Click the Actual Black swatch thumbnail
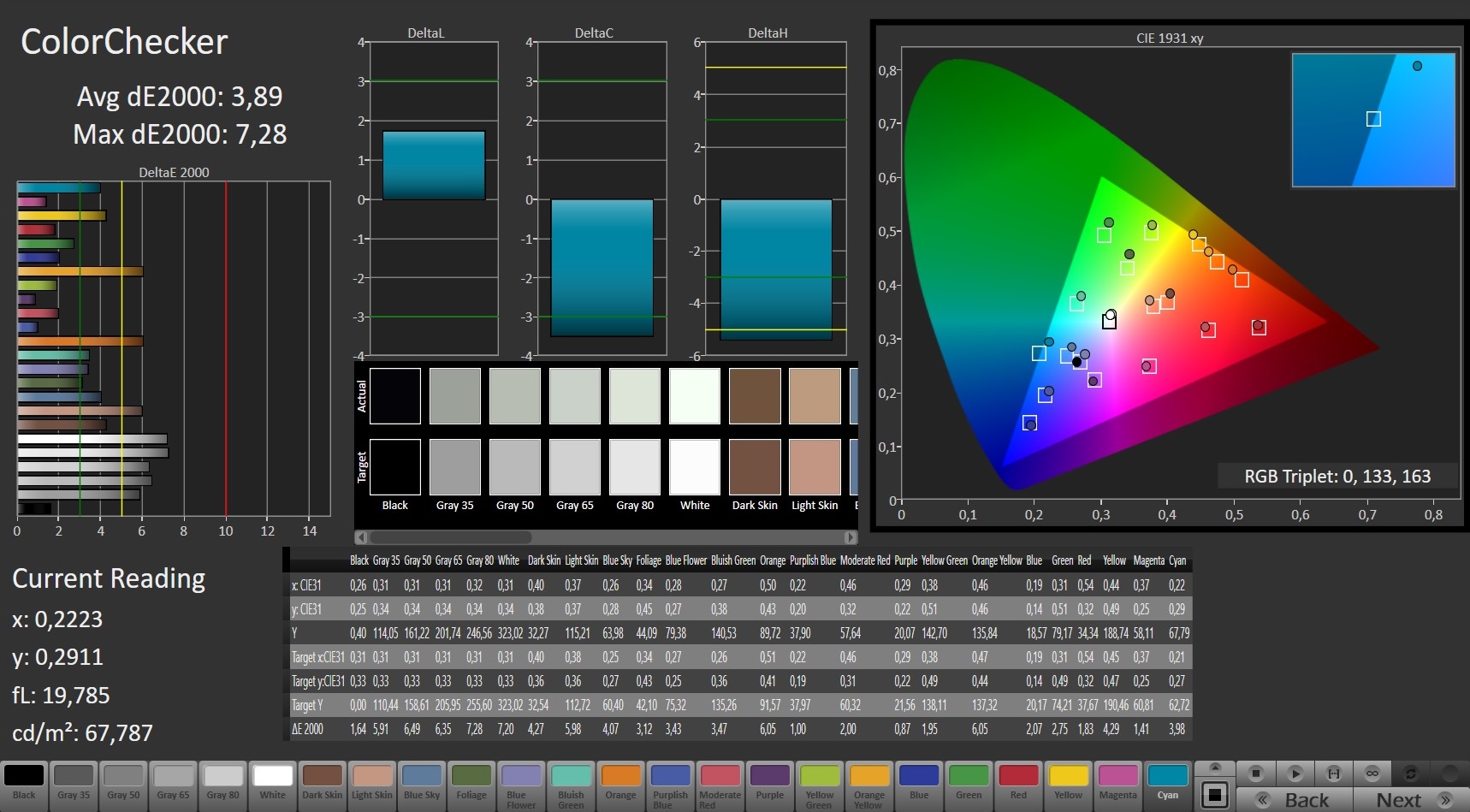1470x812 pixels. (394, 396)
